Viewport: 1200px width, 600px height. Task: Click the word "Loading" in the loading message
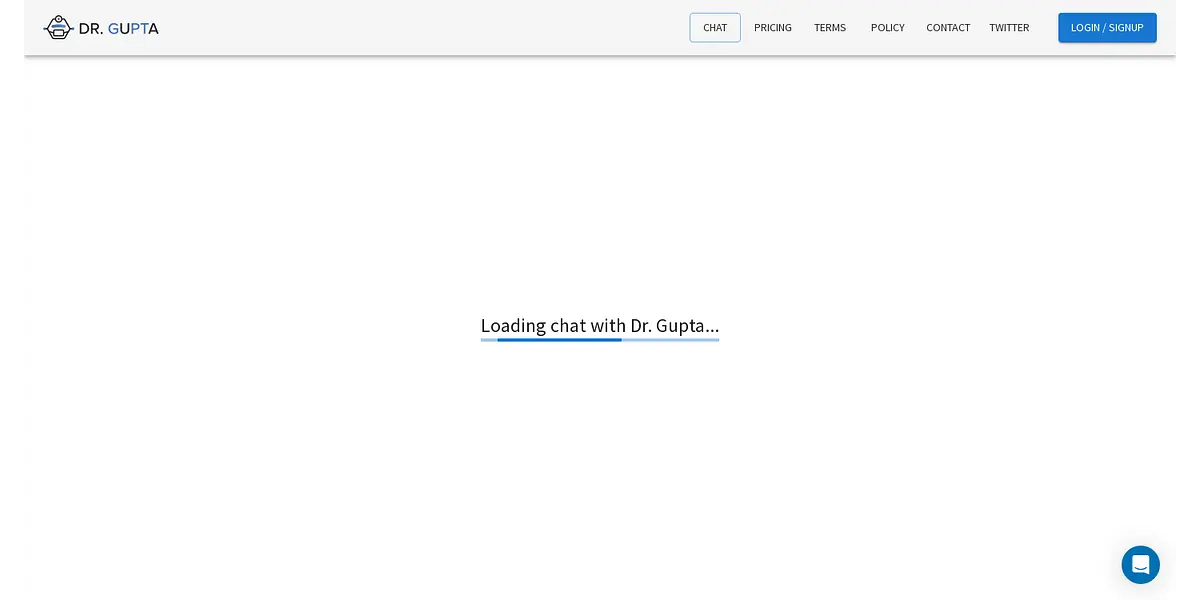[513, 326]
